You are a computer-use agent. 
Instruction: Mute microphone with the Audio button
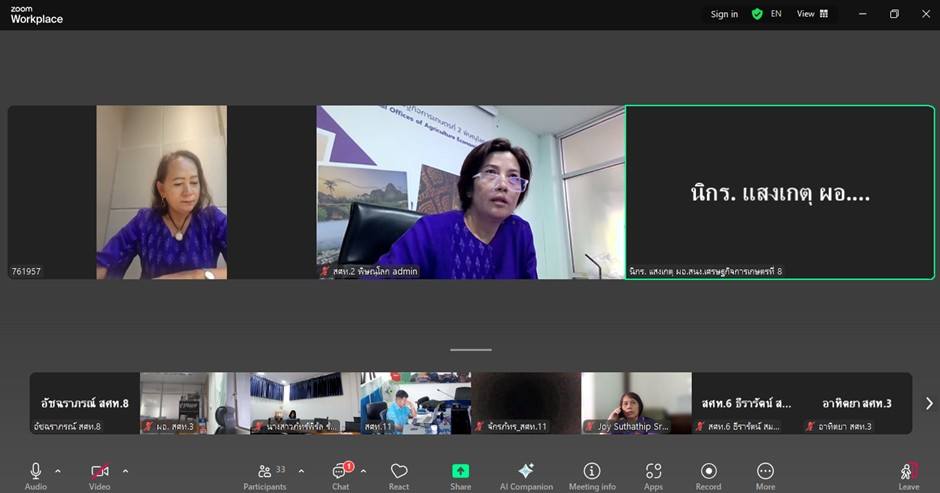click(x=36, y=473)
